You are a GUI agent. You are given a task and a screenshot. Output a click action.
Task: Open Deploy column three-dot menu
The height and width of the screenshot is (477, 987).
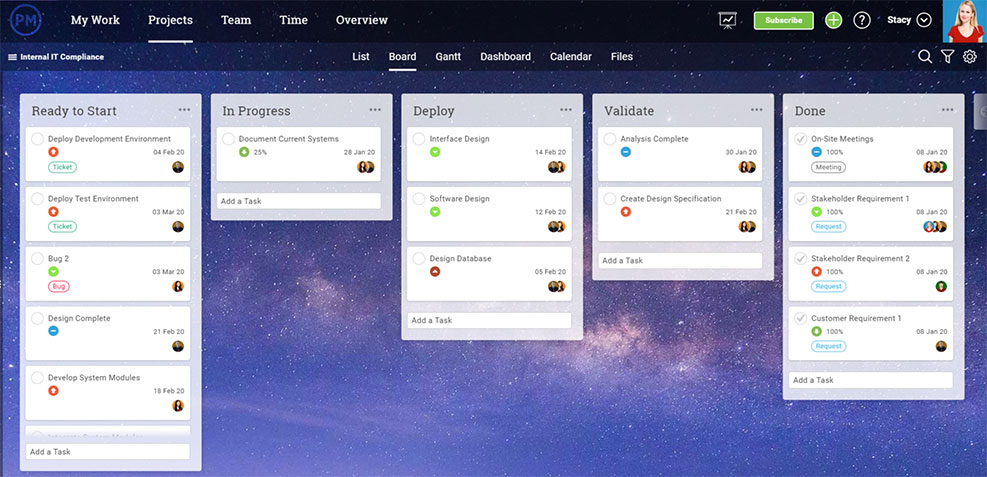coord(566,110)
